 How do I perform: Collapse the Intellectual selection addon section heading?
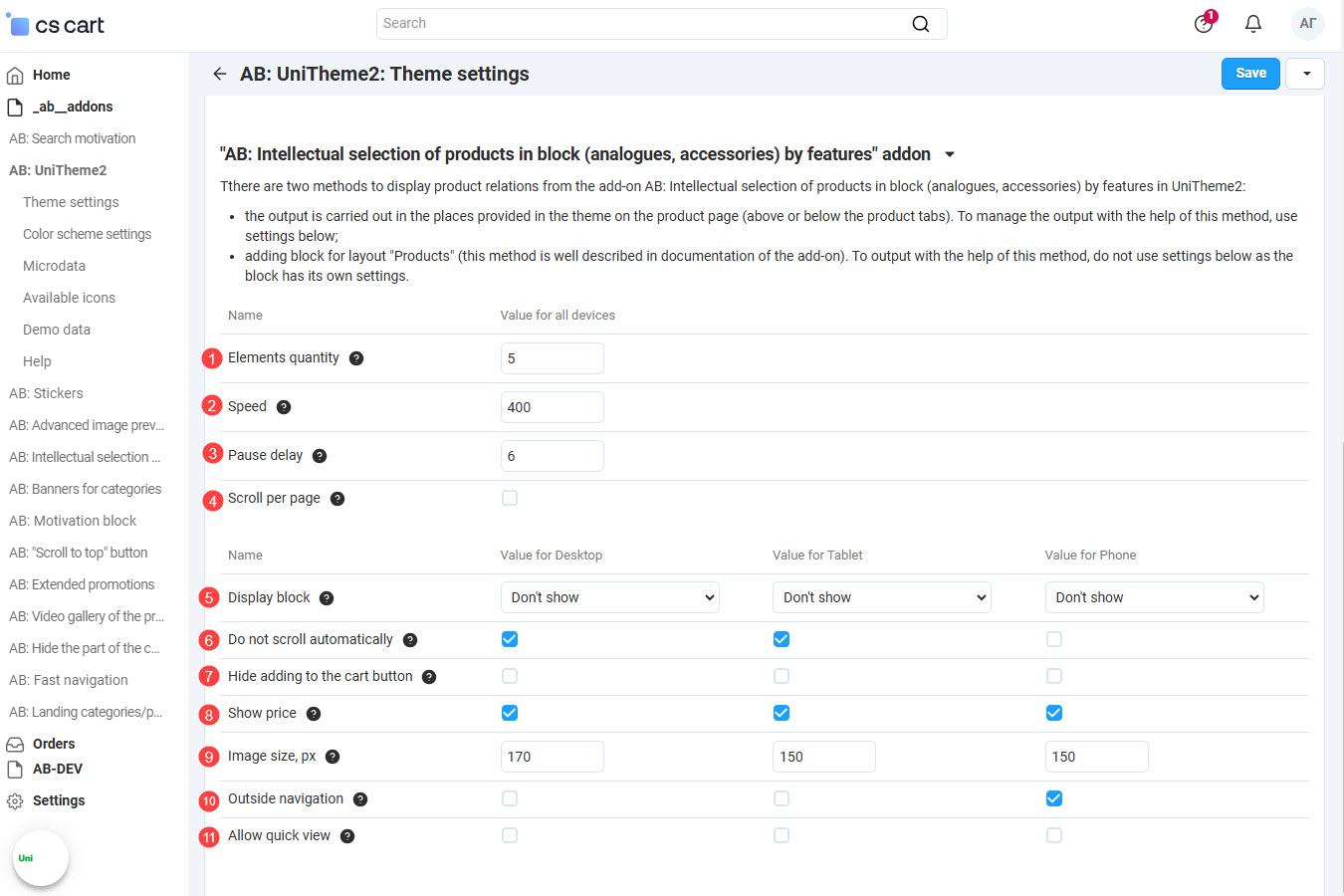(587, 154)
